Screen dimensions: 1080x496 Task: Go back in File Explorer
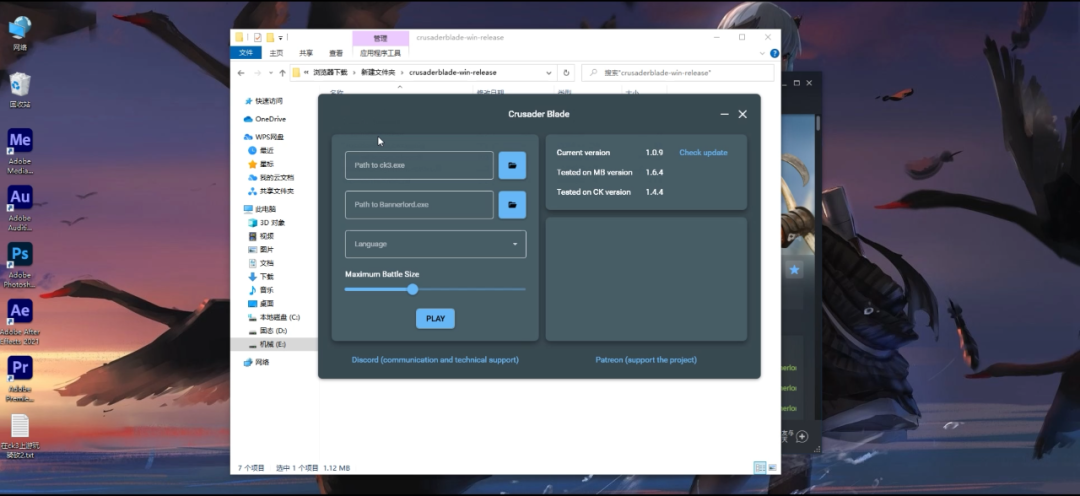[x=241, y=72]
